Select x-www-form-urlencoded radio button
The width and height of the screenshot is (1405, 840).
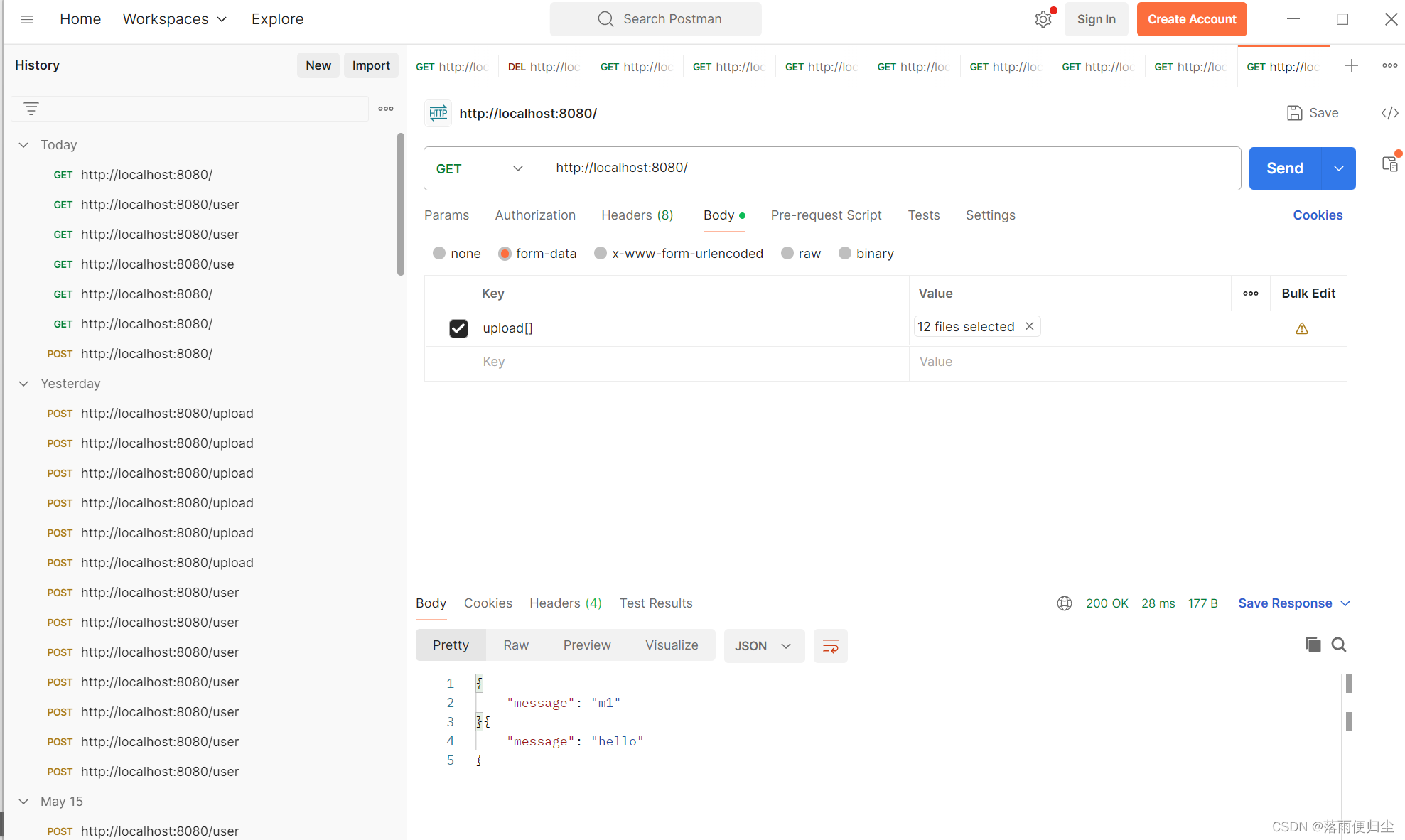(601, 253)
